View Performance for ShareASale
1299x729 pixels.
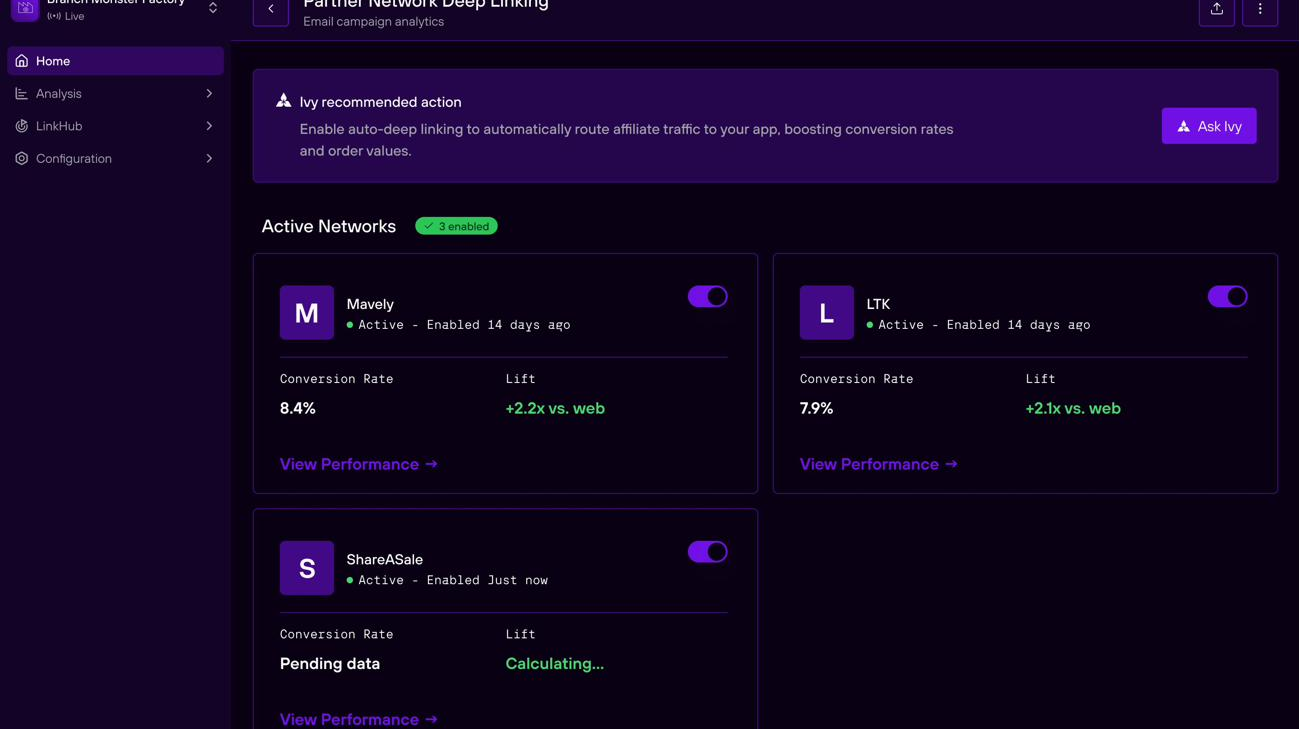click(x=359, y=719)
